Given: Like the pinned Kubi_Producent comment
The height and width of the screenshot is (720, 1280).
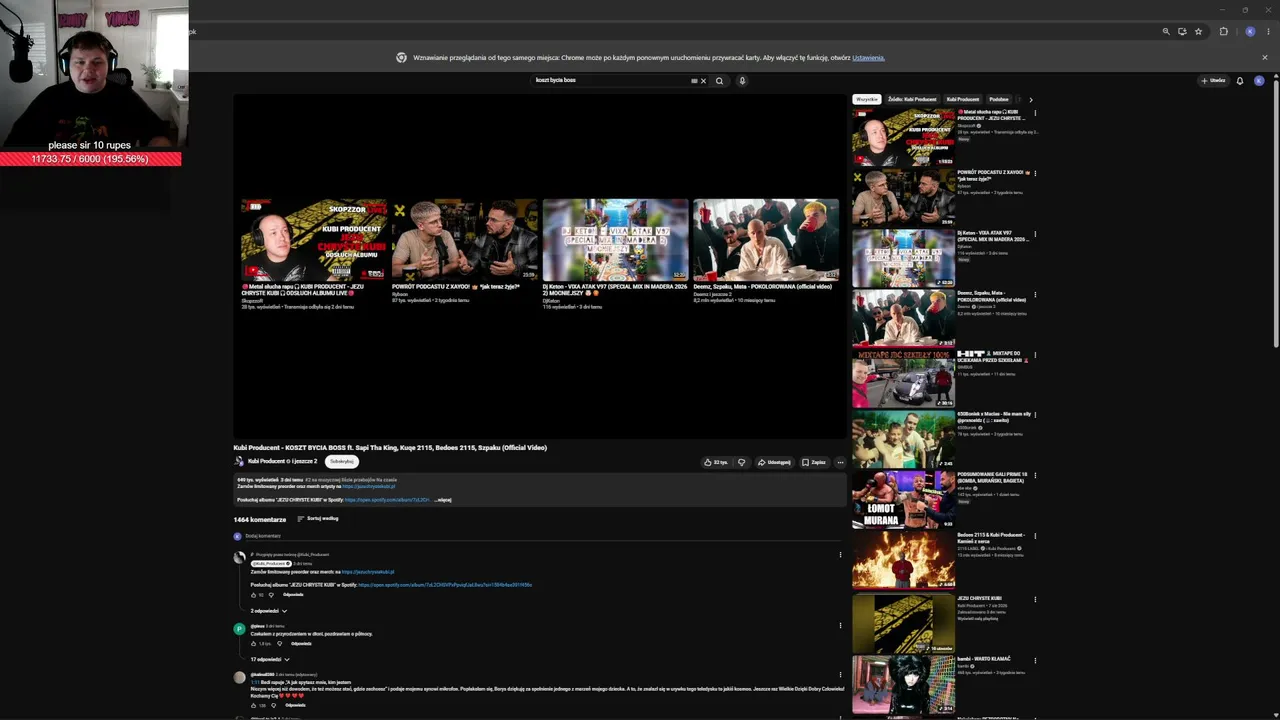Looking at the screenshot, I should coord(253,595).
